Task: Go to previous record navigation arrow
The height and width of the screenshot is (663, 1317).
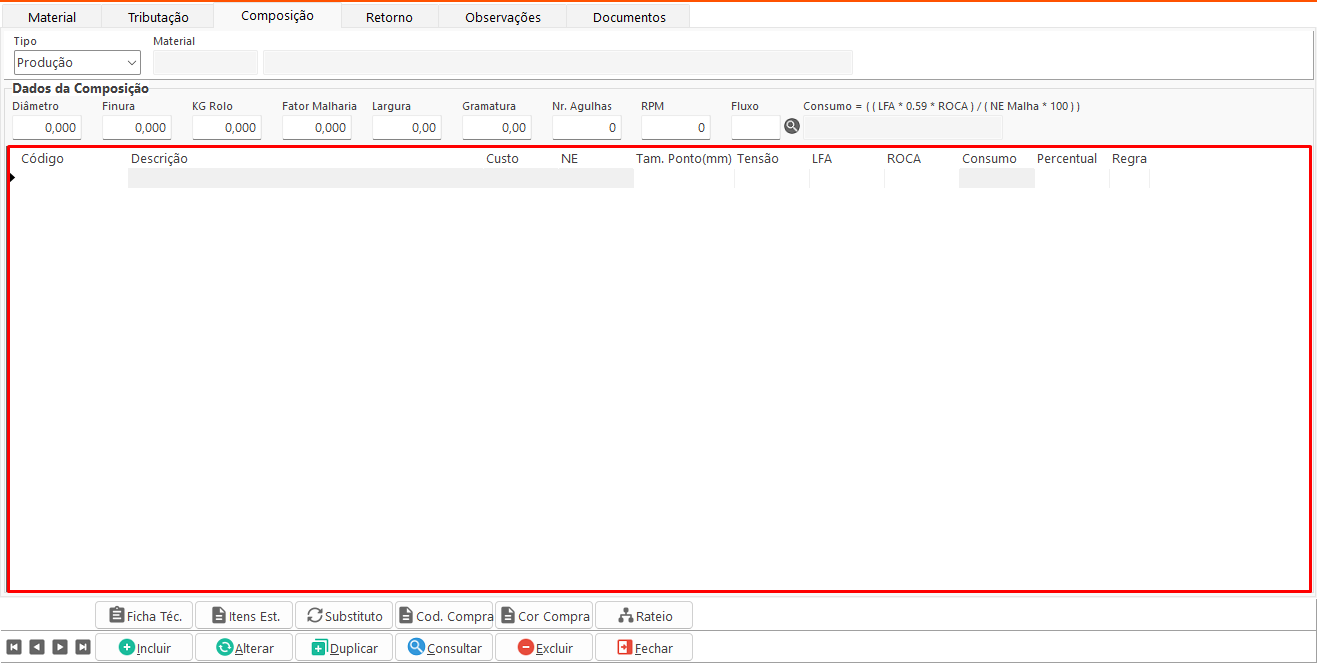Action: pyautogui.click(x=37, y=647)
